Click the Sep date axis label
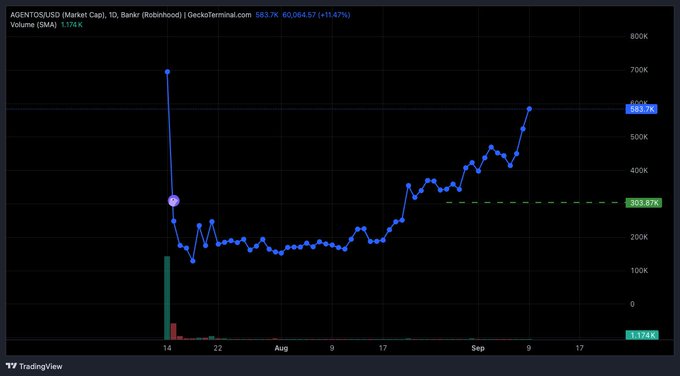The width and height of the screenshot is (680, 376). 478,348
